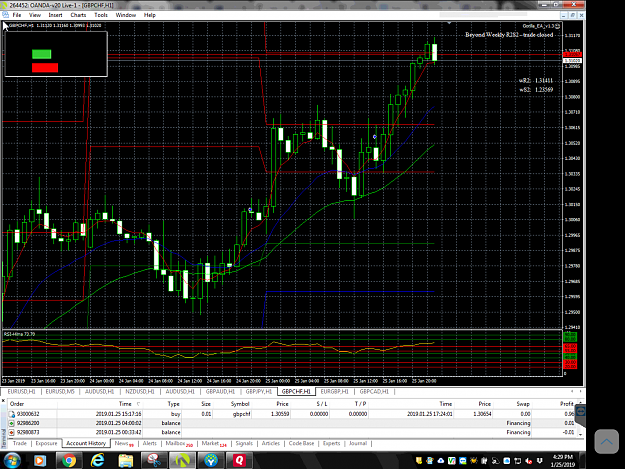
Task: Switch to the GBPAUD,H1 chart tab
Action: (x=220, y=392)
